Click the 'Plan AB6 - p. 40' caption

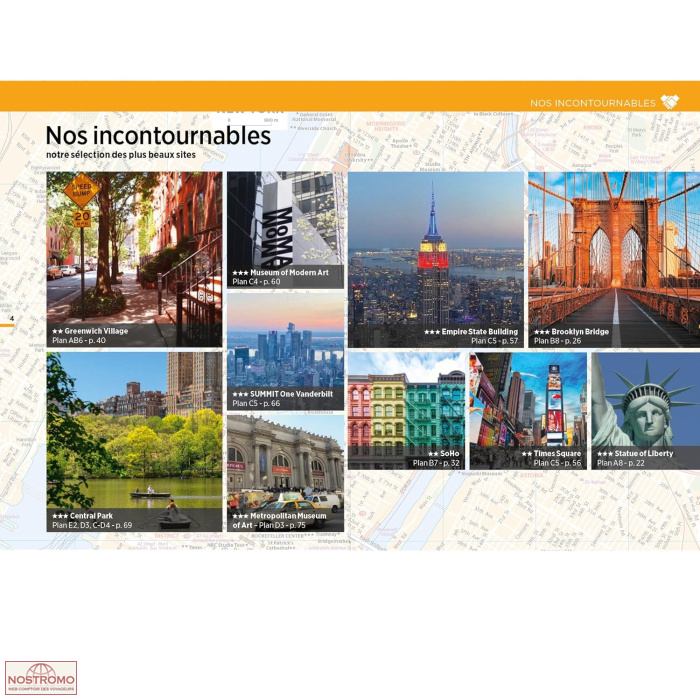pyautogui.click(x=79, y=340)
